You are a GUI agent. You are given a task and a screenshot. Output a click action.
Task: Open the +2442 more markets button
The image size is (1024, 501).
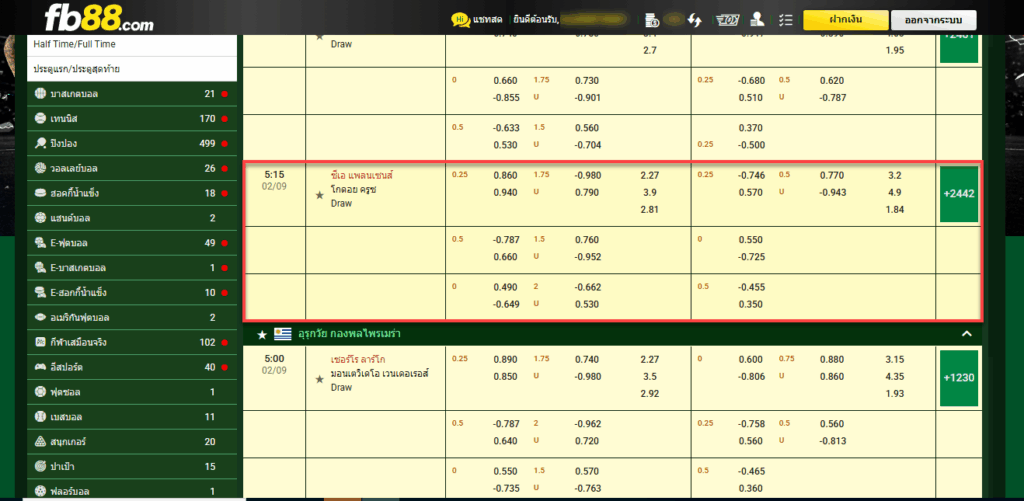(959, 195)
